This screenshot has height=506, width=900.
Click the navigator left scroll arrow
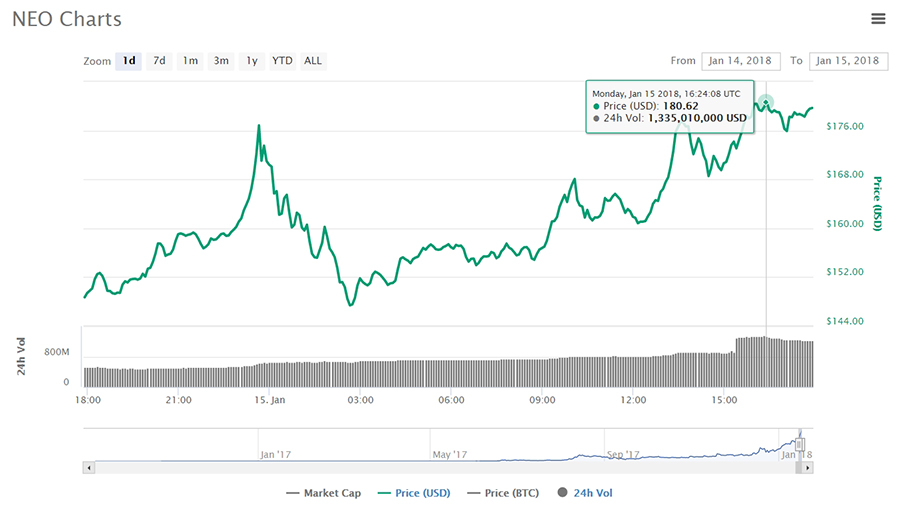tap(88, 468)
